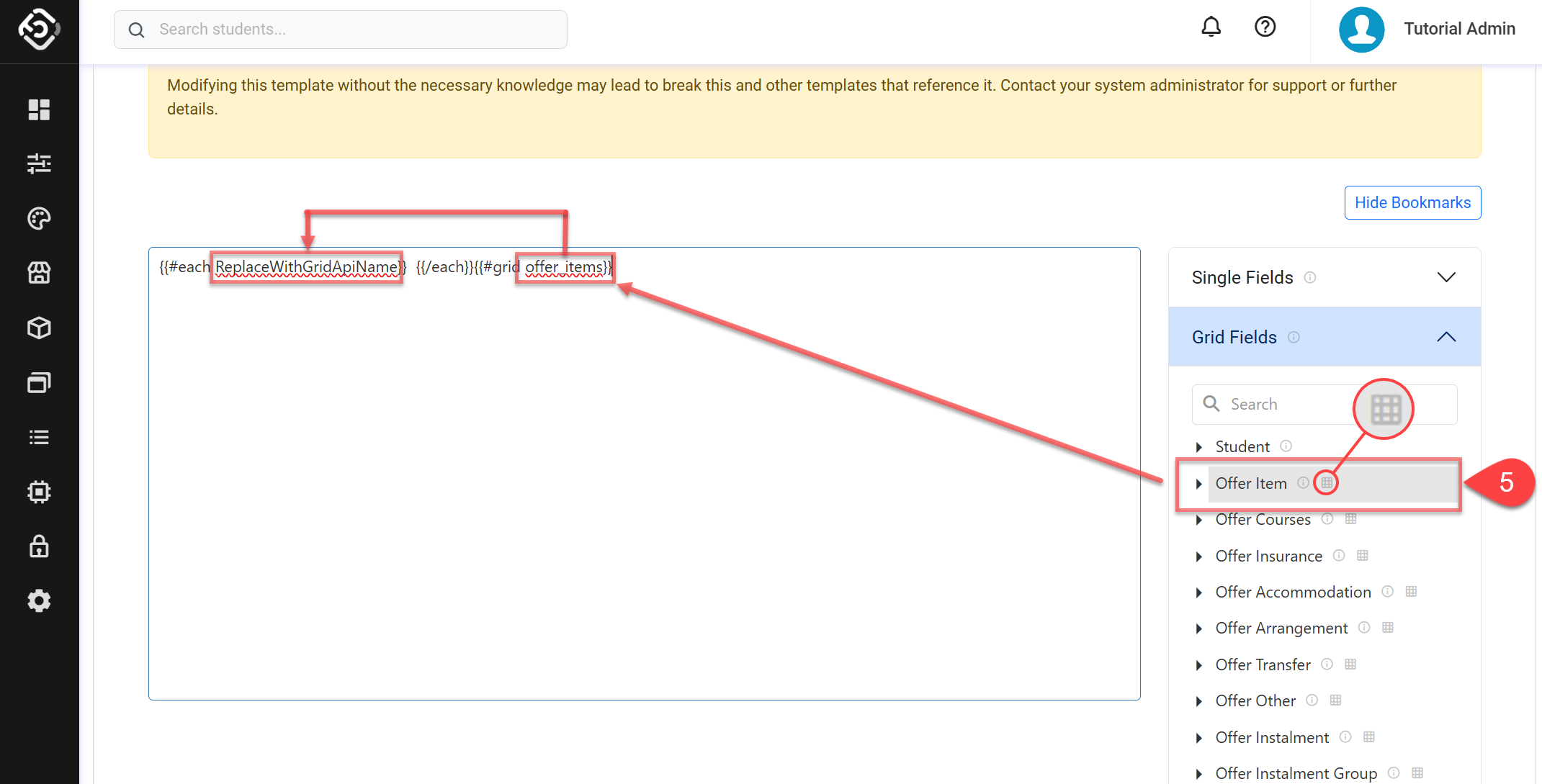This screenshot has width=1542, height=784.
Task: Open the help question mark icon
Action: click(x=1265, y=27)
